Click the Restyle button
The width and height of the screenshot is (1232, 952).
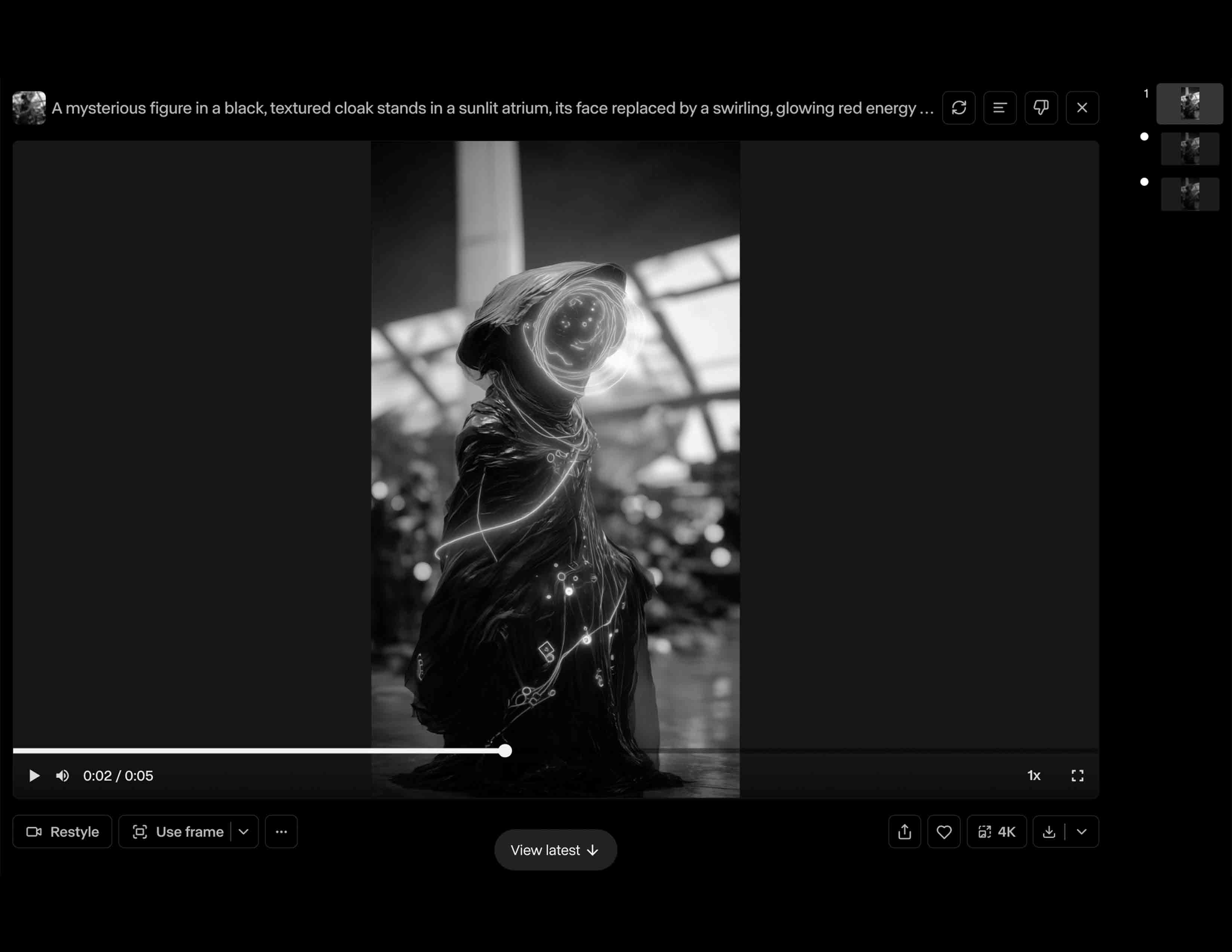click(62, 831)
